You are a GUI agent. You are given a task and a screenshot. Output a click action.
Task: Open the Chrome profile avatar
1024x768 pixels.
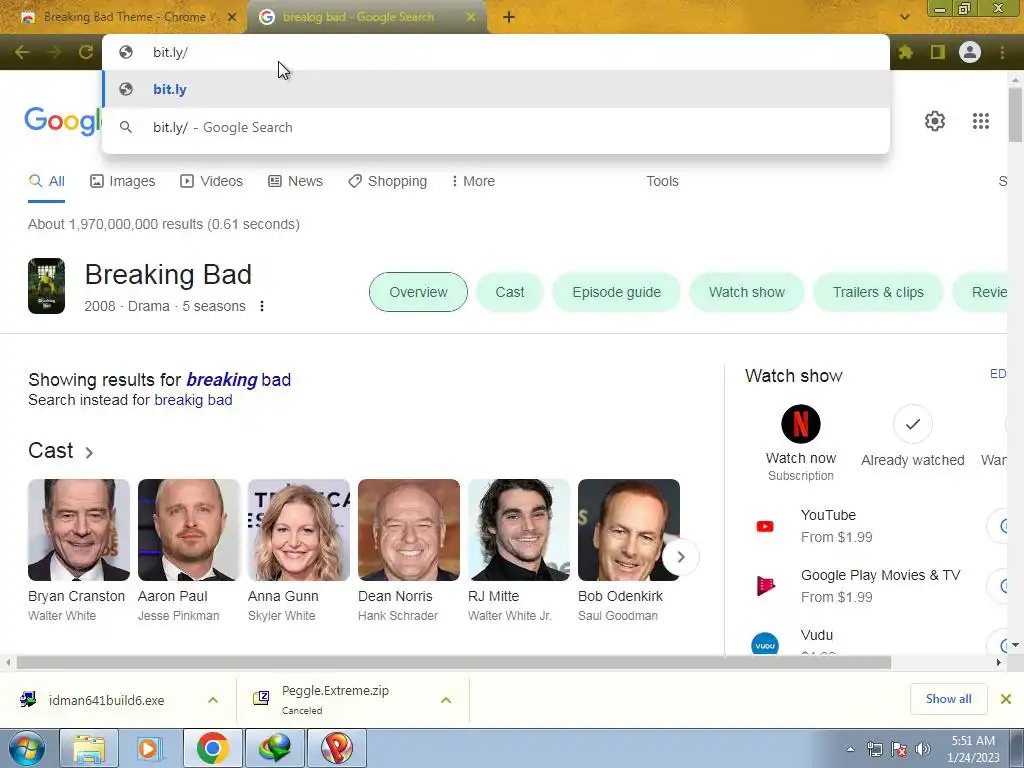click(x=970, y=52)
